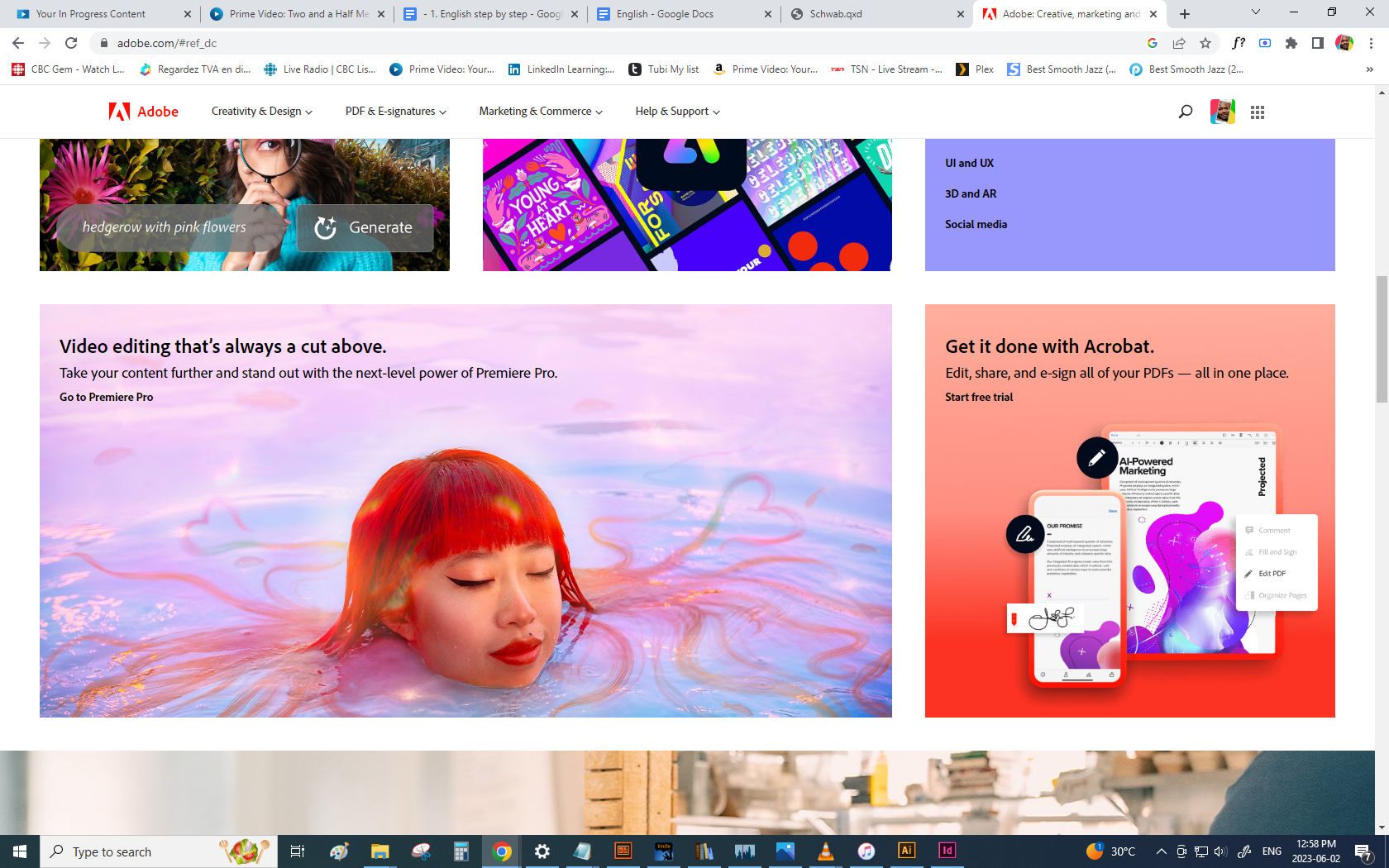This screenshot has width=1389, height=868.
Task: Expand the Help & Support menu
Action: 677,112
